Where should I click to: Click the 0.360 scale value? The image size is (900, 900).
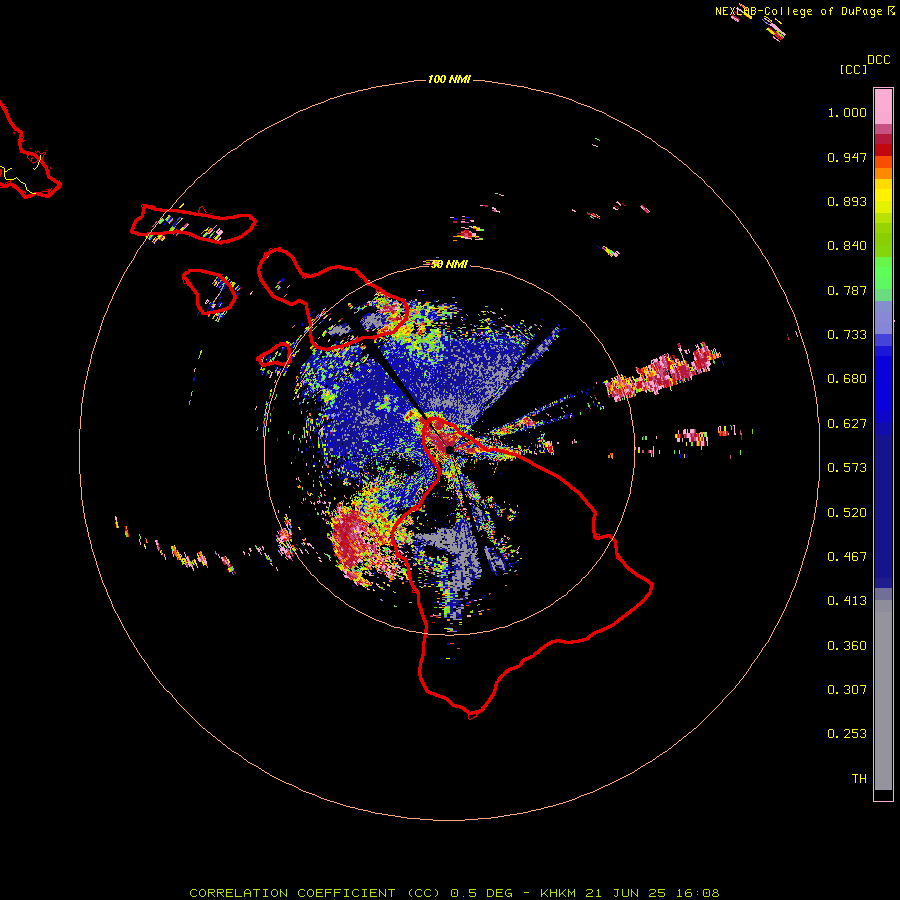click(x=847, y=646)
